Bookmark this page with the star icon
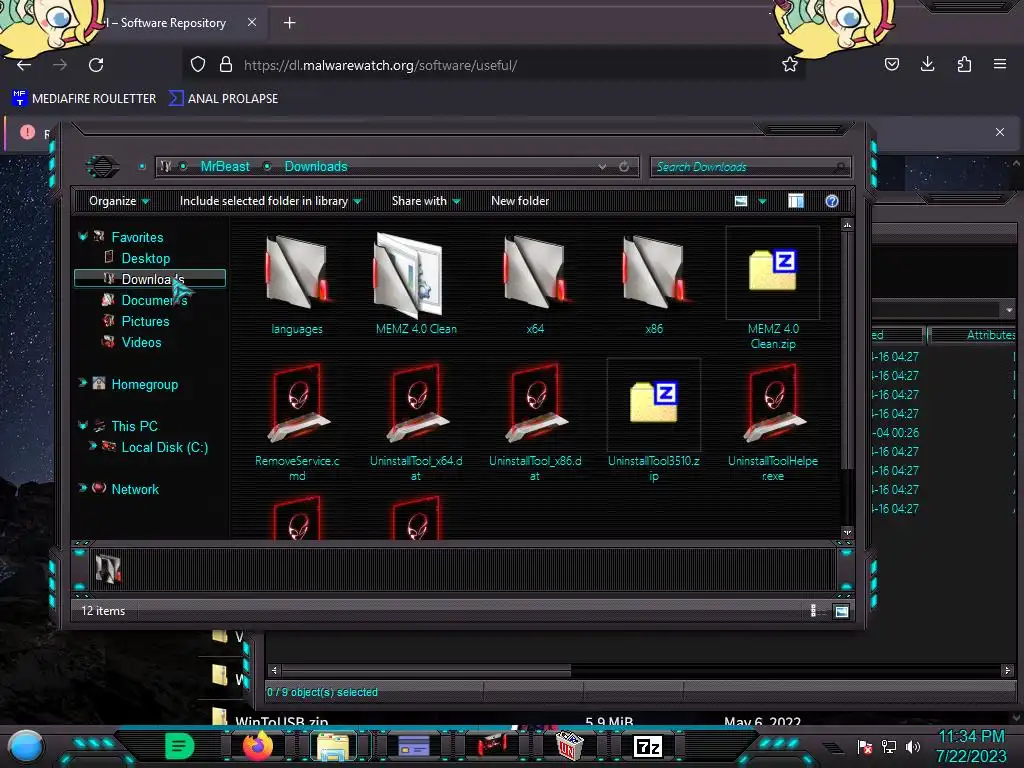The image size is (1024, 768). click(790, 64)
